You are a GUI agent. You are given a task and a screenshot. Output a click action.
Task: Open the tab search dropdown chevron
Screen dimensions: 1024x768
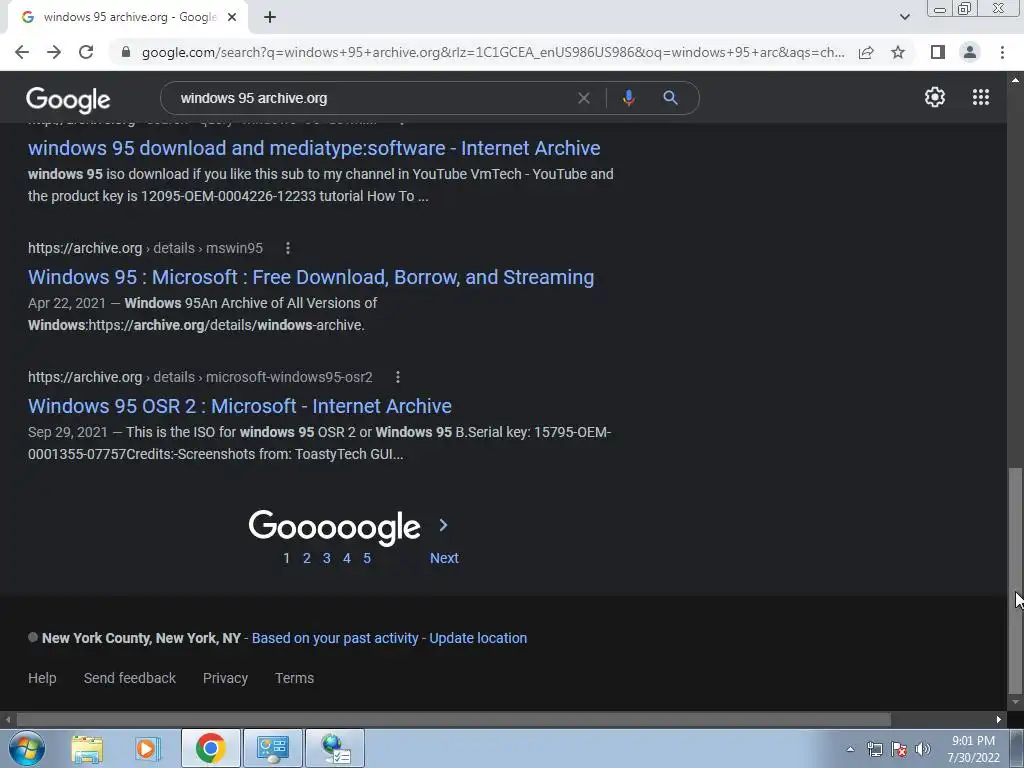coord(904,17)
